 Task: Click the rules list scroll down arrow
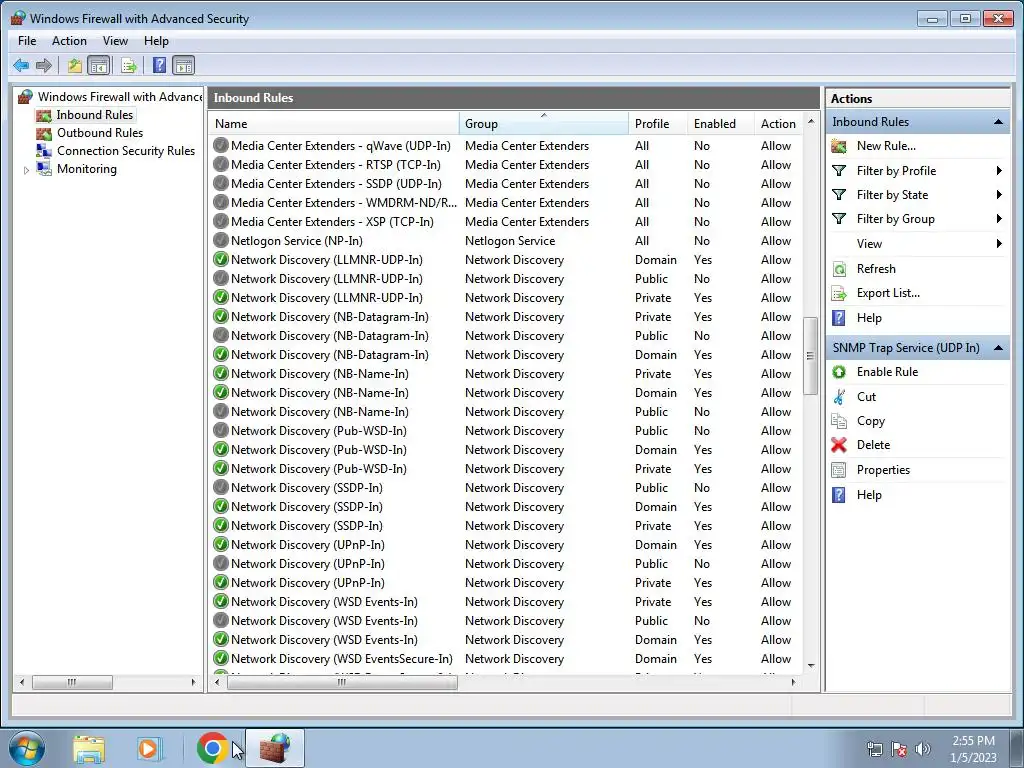click(x=811, y=665)
